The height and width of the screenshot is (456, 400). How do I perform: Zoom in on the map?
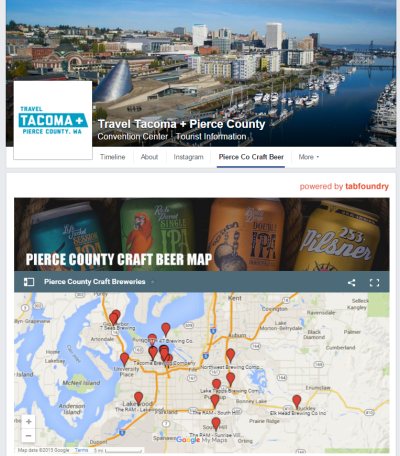click(29, 422)
